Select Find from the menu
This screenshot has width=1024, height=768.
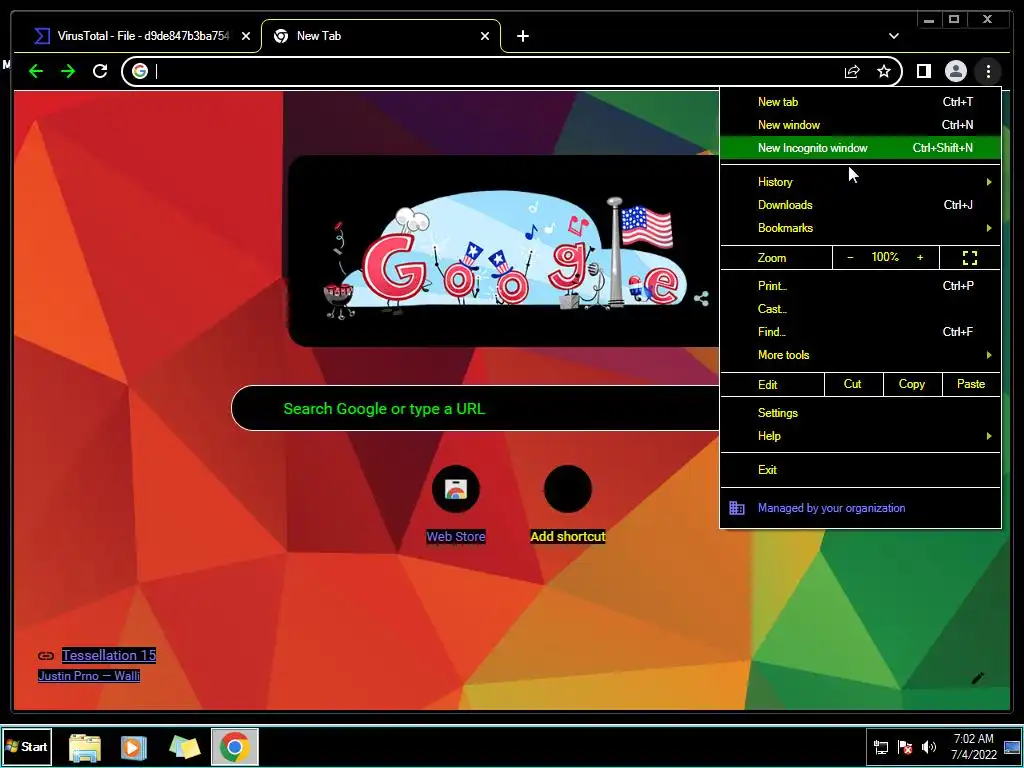click(x=860, y=332)
